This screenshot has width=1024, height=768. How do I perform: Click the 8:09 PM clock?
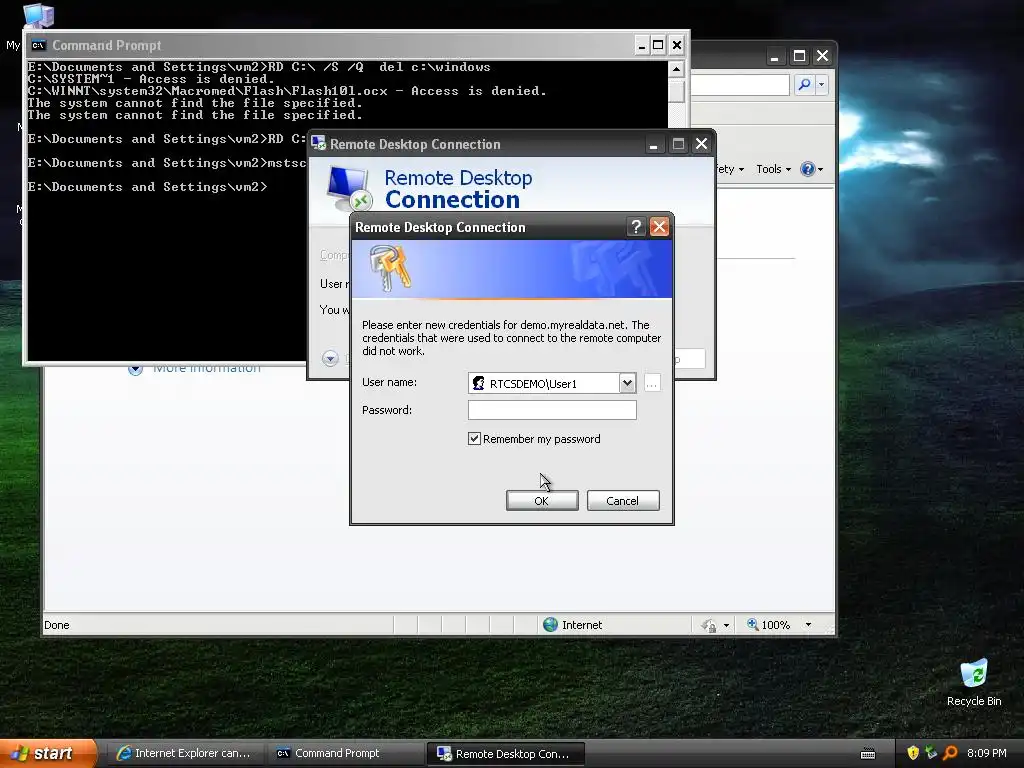[987, 753]
